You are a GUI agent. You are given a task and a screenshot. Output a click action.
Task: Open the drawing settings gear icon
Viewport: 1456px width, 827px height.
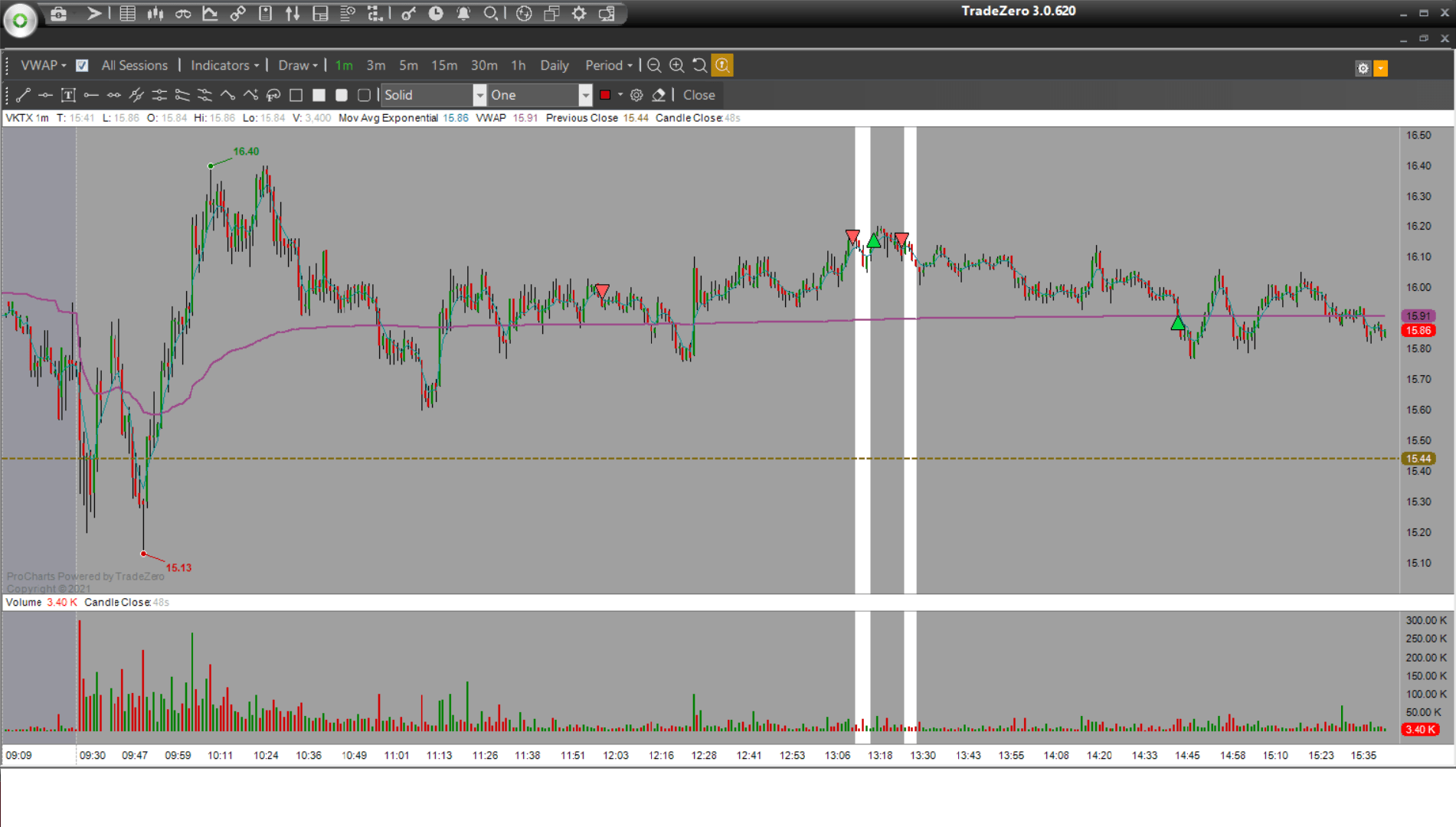(636, 95)
